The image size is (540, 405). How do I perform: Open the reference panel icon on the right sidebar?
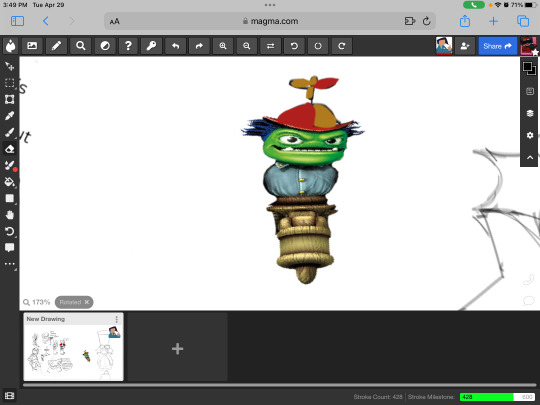[x=530, y=91]
